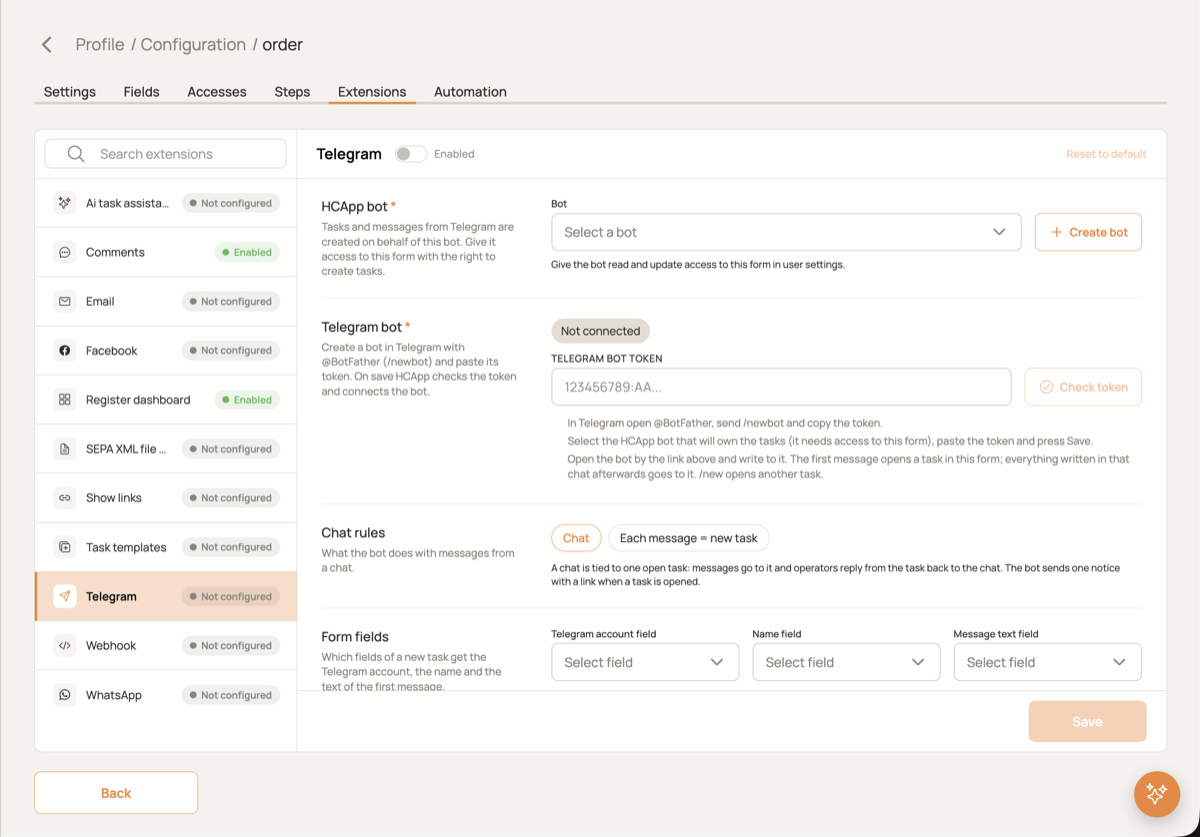Select the Email extension row label

(x=100, y=301)
